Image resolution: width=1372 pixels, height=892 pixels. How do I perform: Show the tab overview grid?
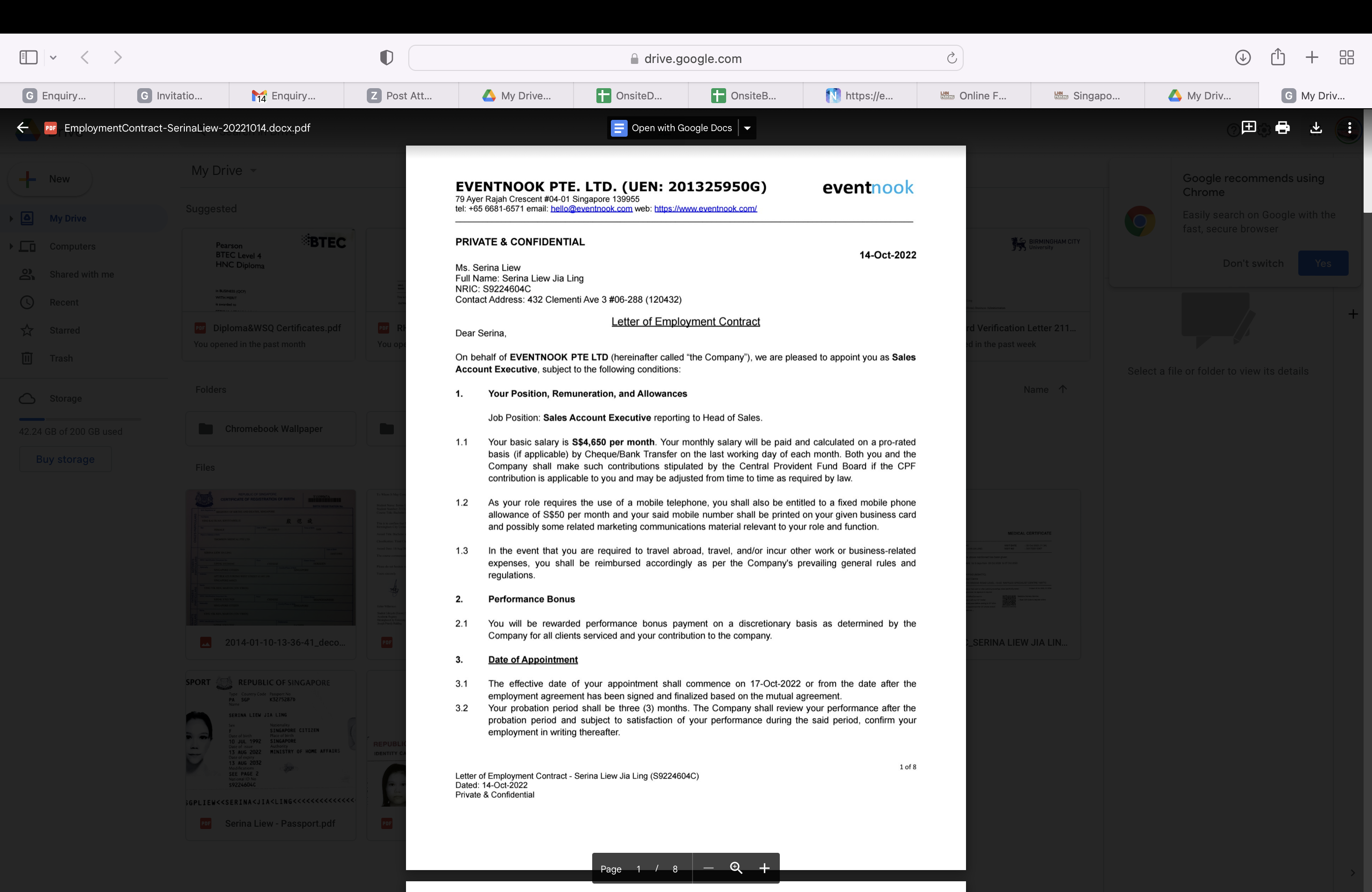click(1346, 57)
